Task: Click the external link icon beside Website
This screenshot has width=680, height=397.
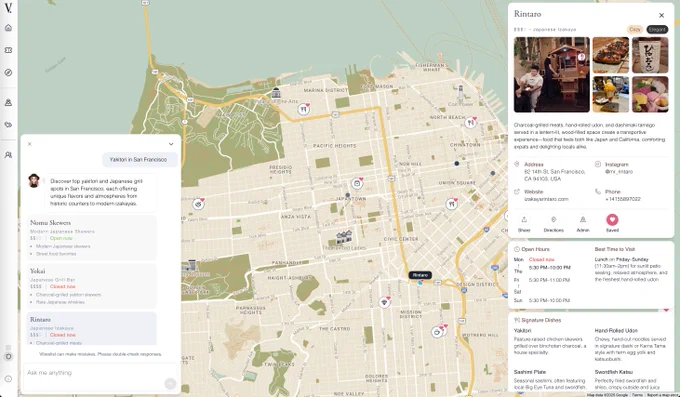Action: 517,191
